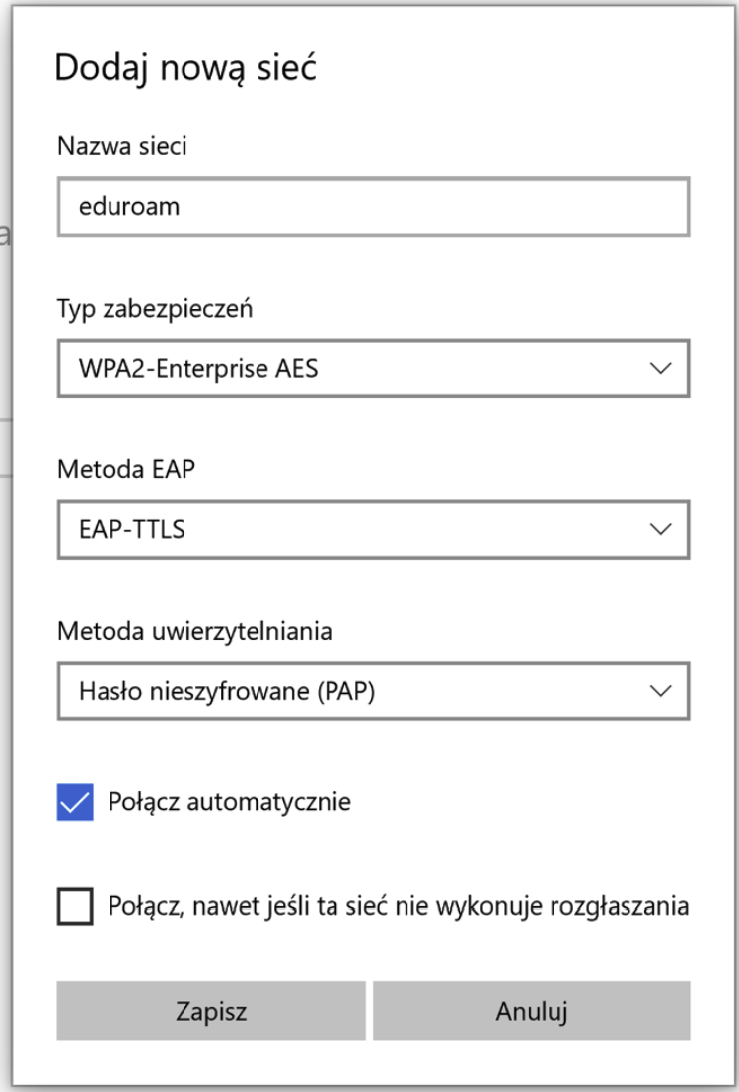Click the eduroam network name field
Screen dimensions: 739x1092
(x=370, y=207)
